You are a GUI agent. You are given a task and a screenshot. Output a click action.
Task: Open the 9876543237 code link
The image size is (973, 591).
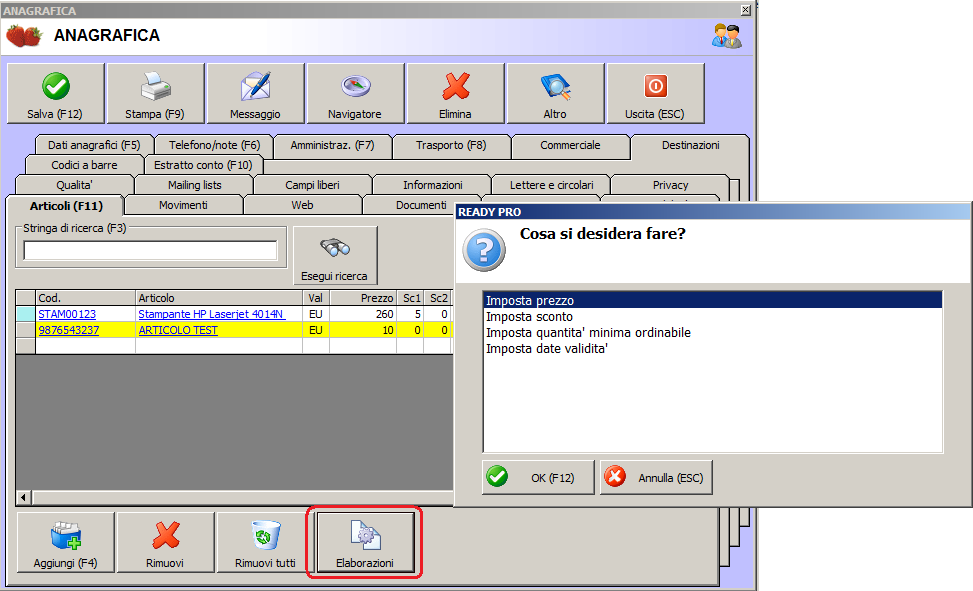pos(69,330)
